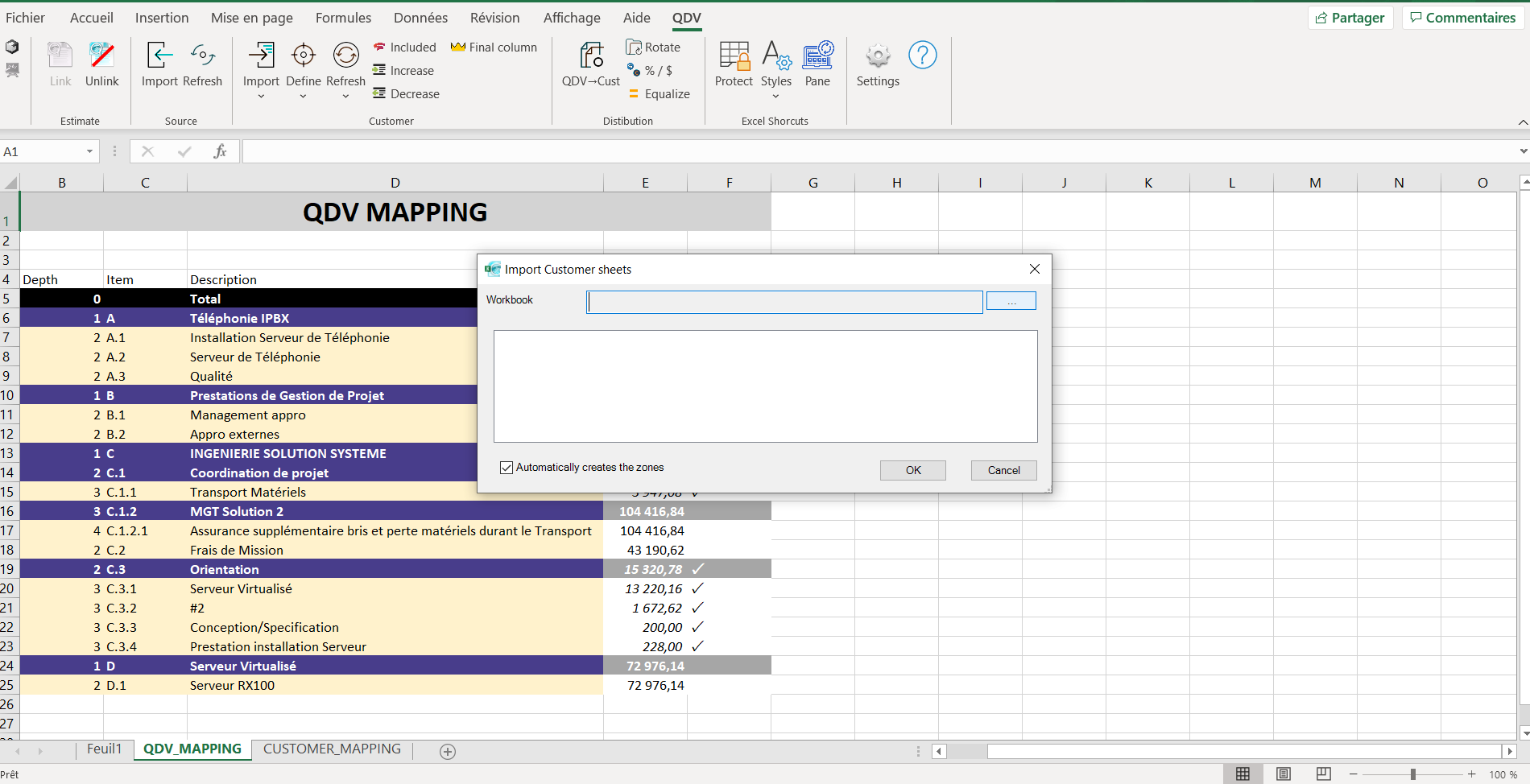This screenshot has height=784, width=1530.
Task: Toggle Automatically creates the zones checkbox
Action: pos(507,468)
